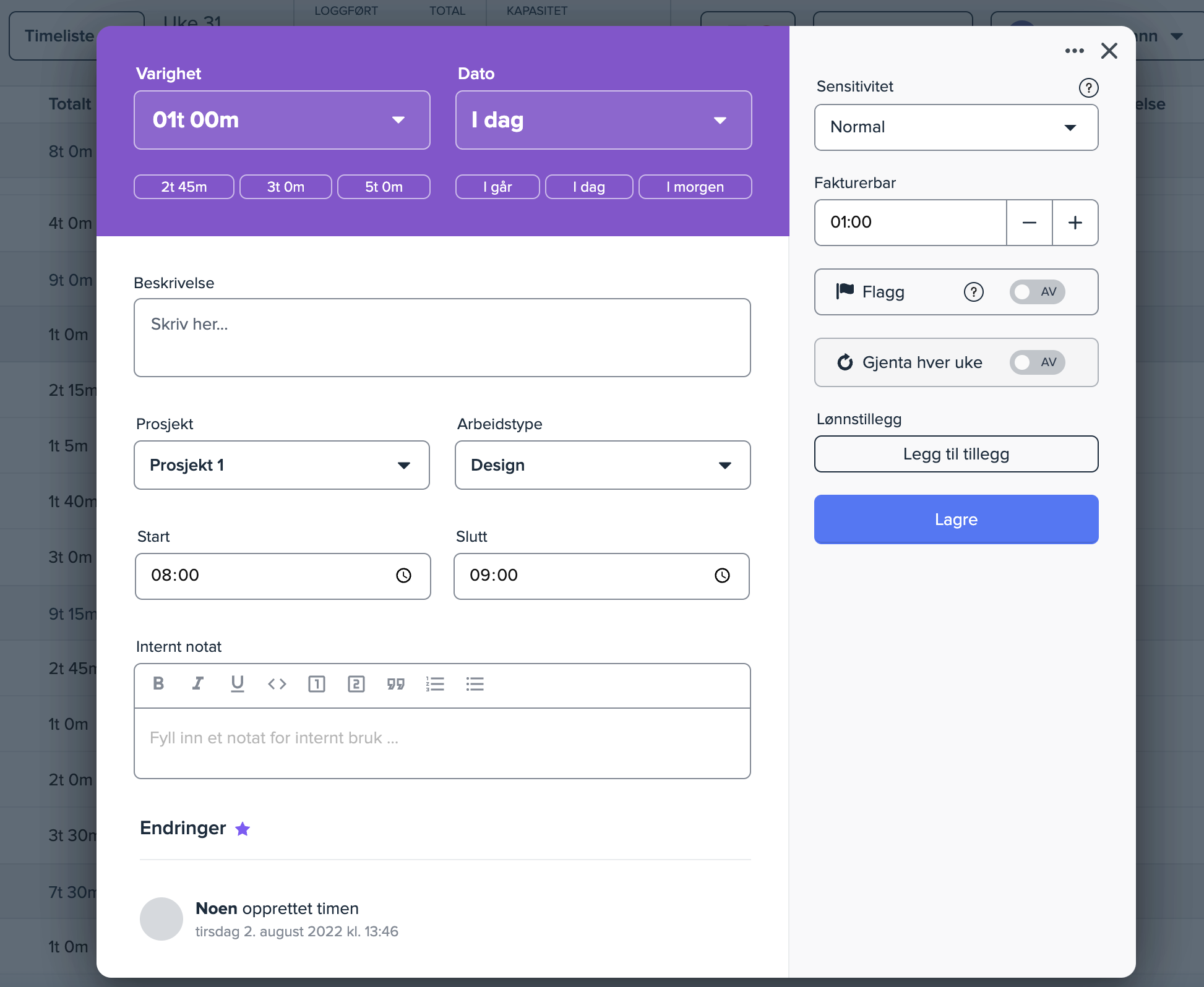Insert blockquote with quote icon
The height and width of the screenshot is (987, 1204).
click(395, 683)
